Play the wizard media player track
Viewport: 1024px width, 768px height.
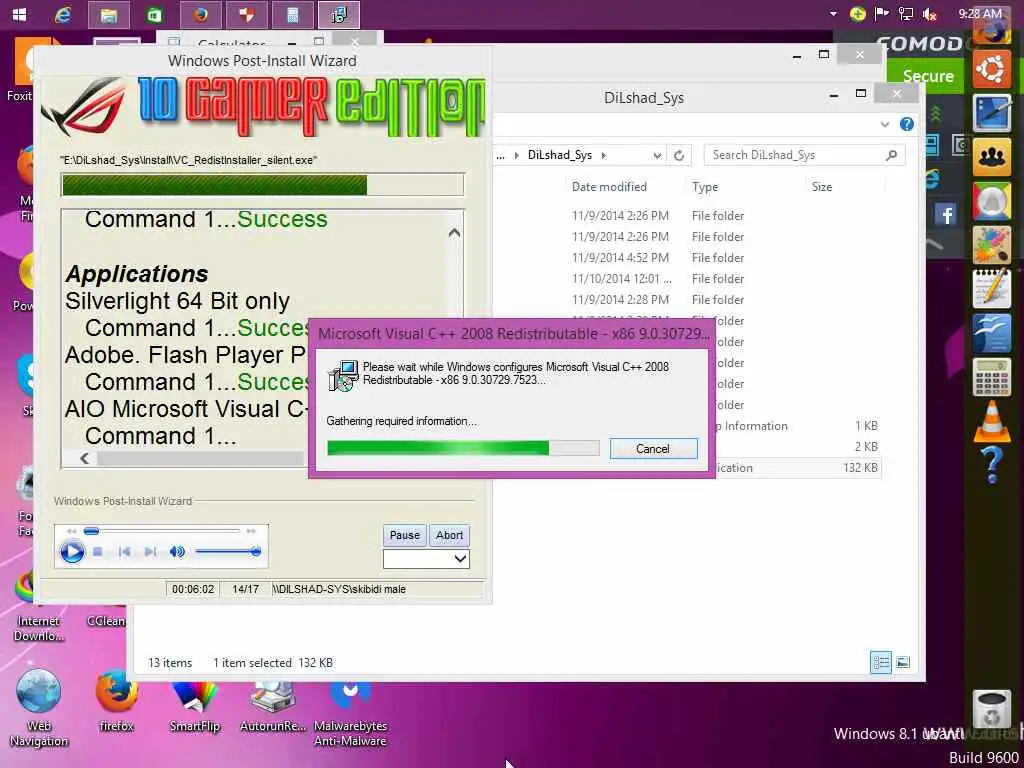pos(72,552)
